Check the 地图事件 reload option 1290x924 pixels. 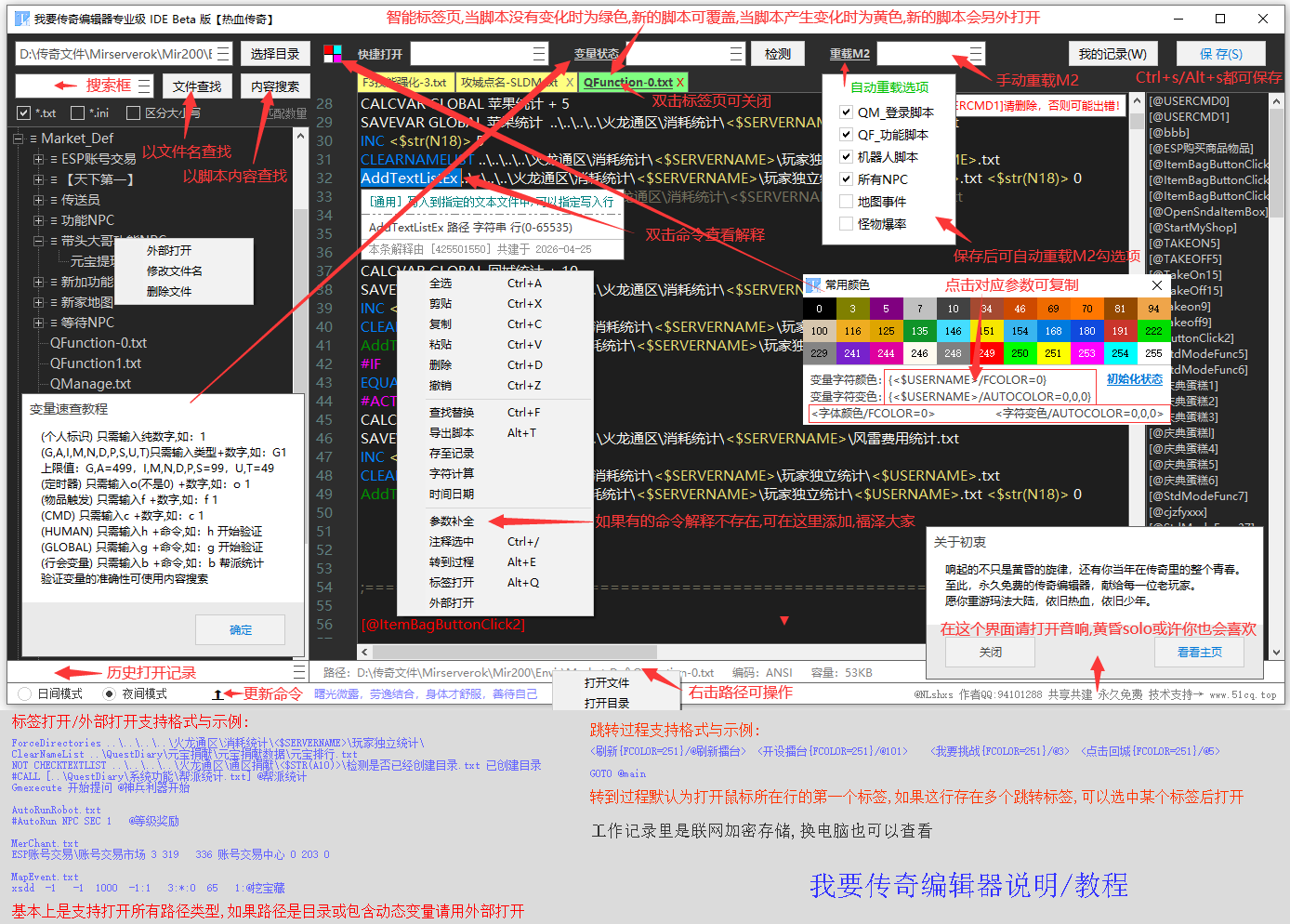coord(846,202)
